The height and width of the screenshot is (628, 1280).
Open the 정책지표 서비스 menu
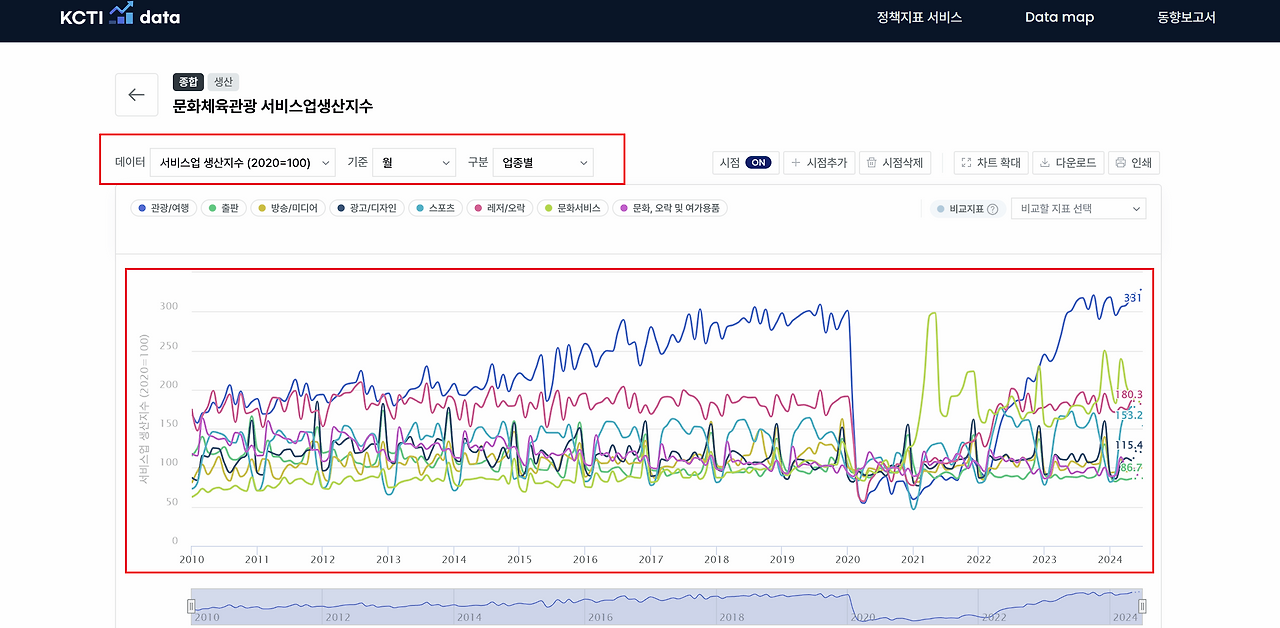[x=919, y=17]
